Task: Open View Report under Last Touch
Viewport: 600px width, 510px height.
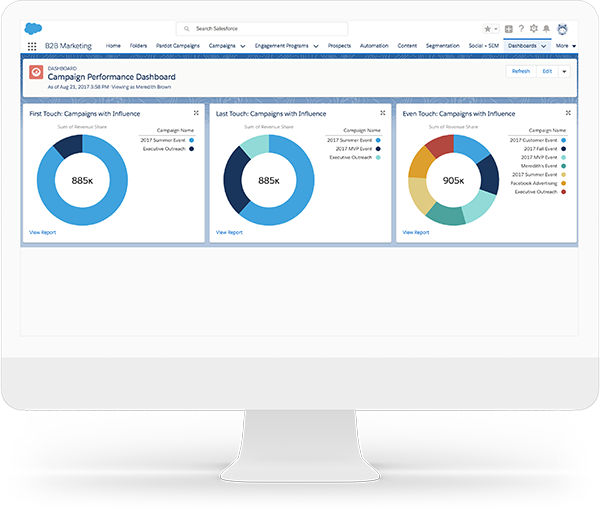Action: [x=229, y=233]
